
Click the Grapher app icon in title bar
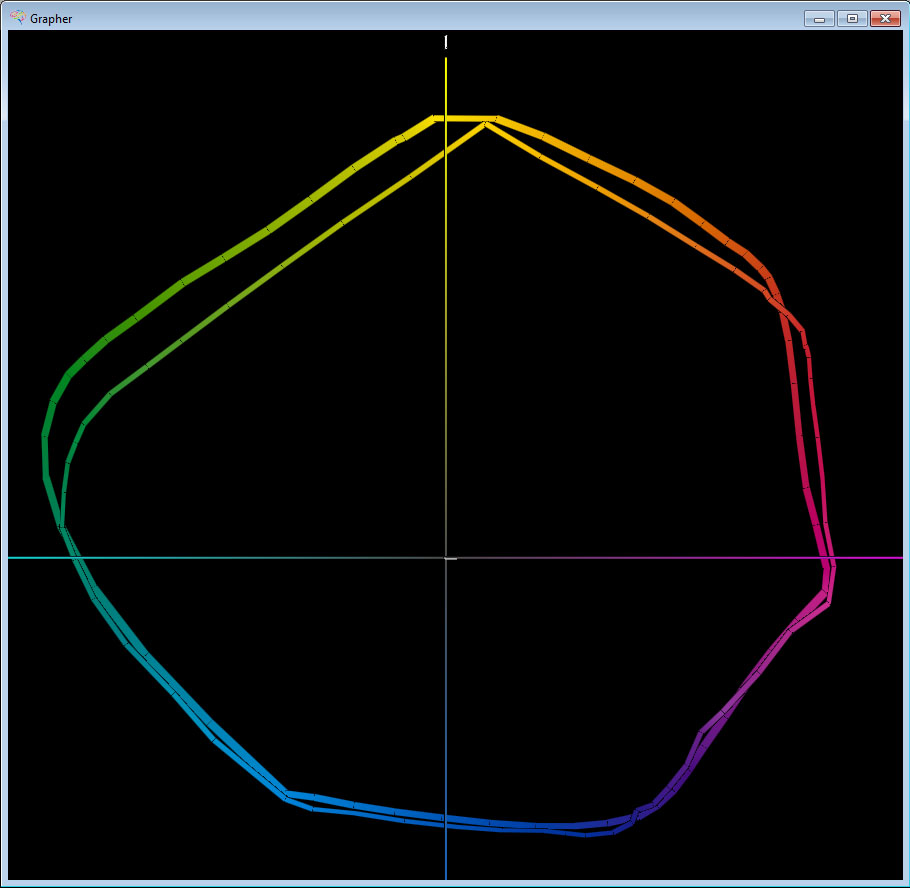[x=18, y=17]
